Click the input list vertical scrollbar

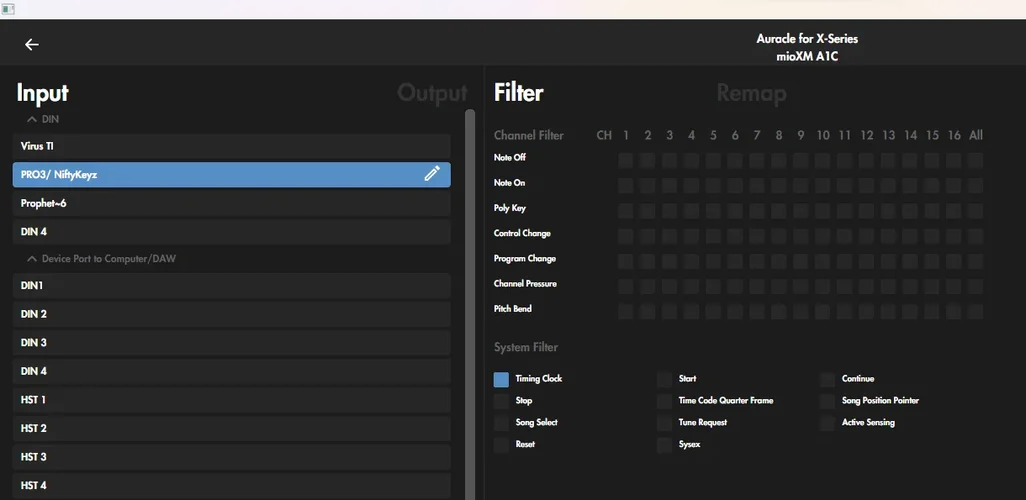tap(470, 300)
